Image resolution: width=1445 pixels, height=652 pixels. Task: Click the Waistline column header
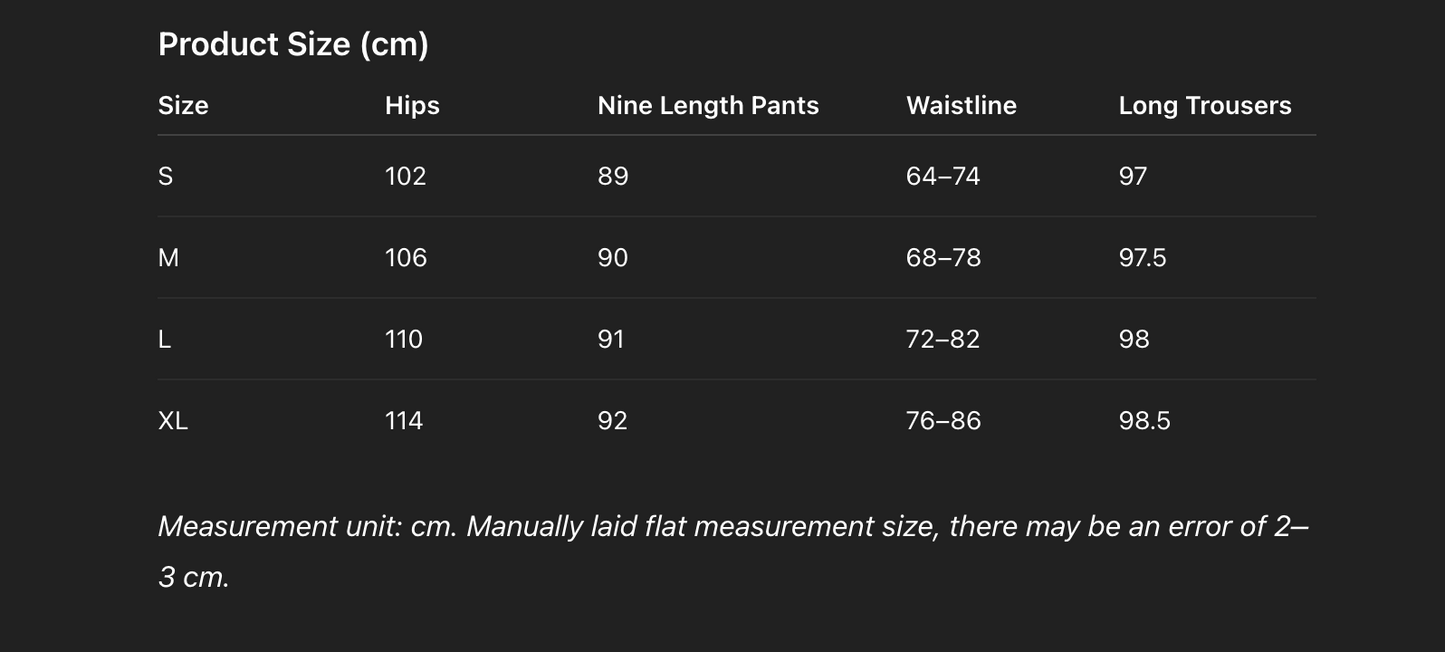[960, 106]
